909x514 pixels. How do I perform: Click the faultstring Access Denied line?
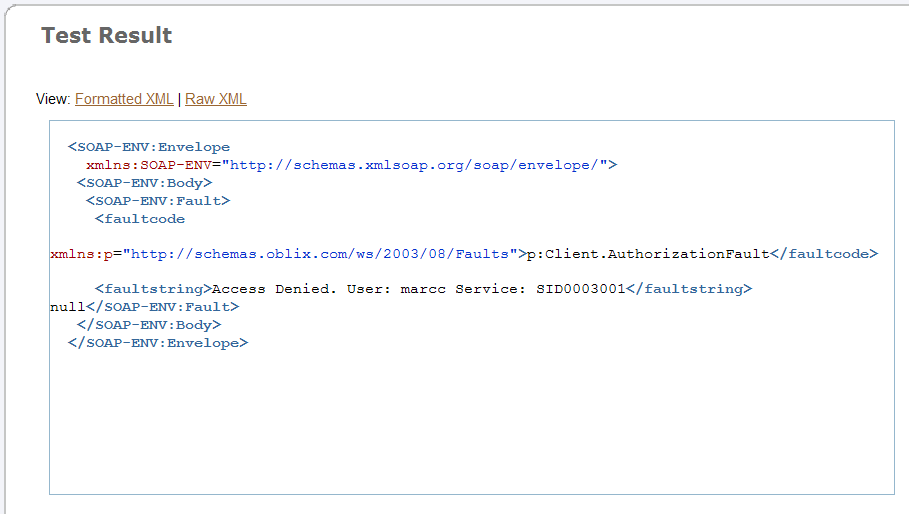click(x=423, y=289)
